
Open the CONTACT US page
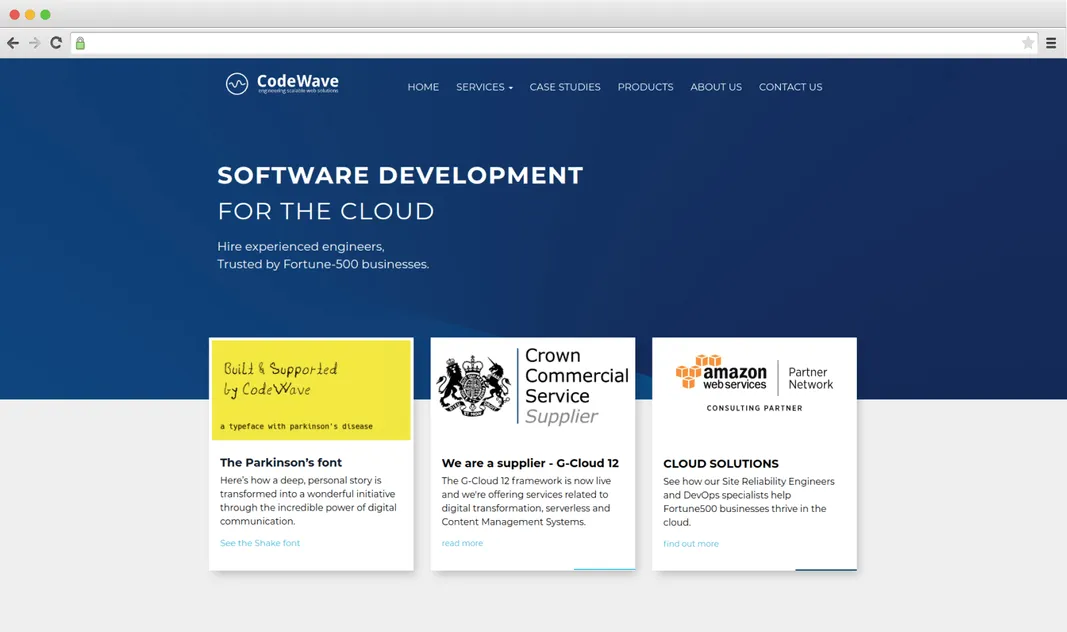point(791,87)
